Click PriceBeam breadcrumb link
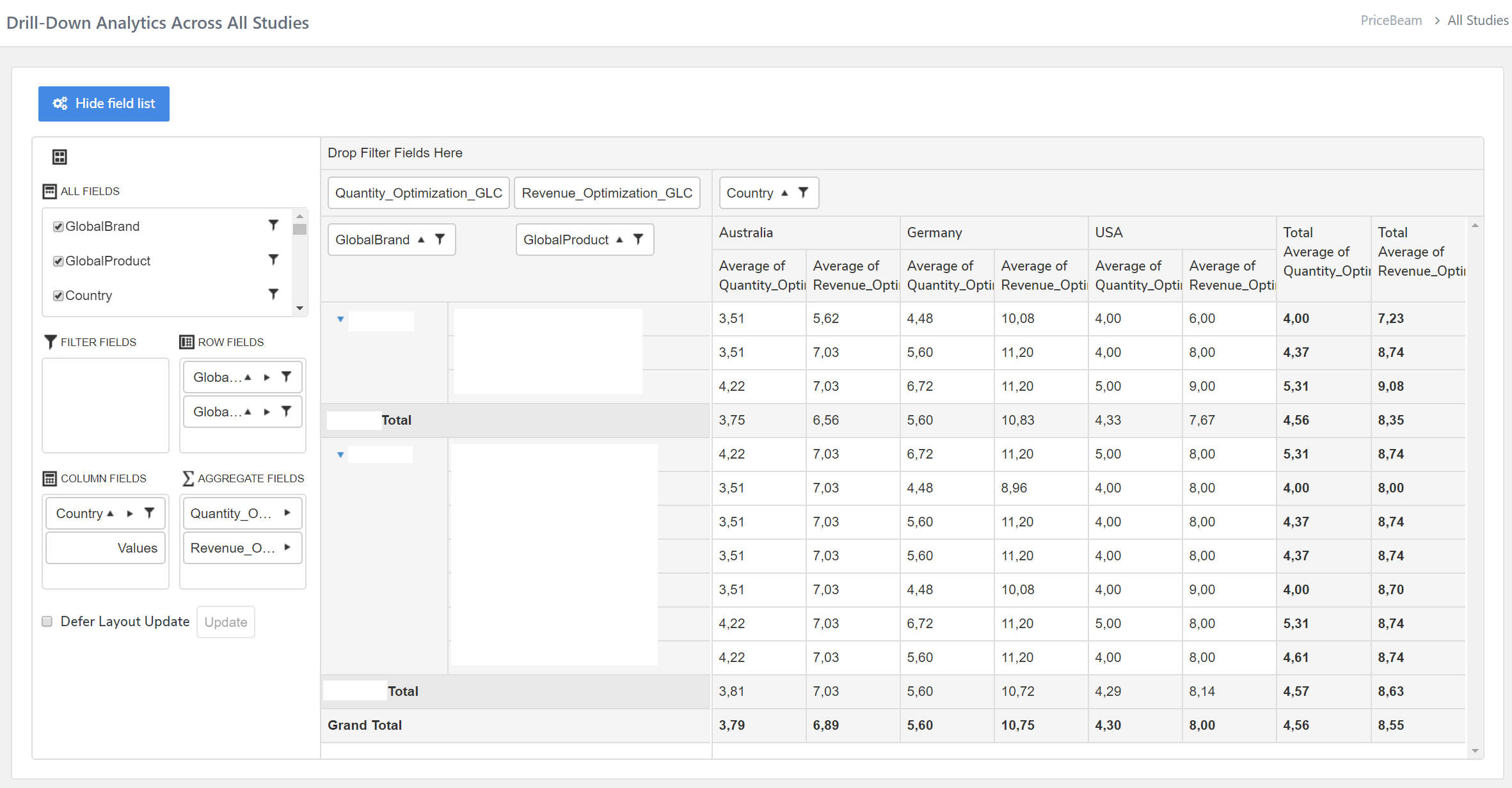Image resolution: width=1512 pixels, height=788 pixels. (1391, 20)
